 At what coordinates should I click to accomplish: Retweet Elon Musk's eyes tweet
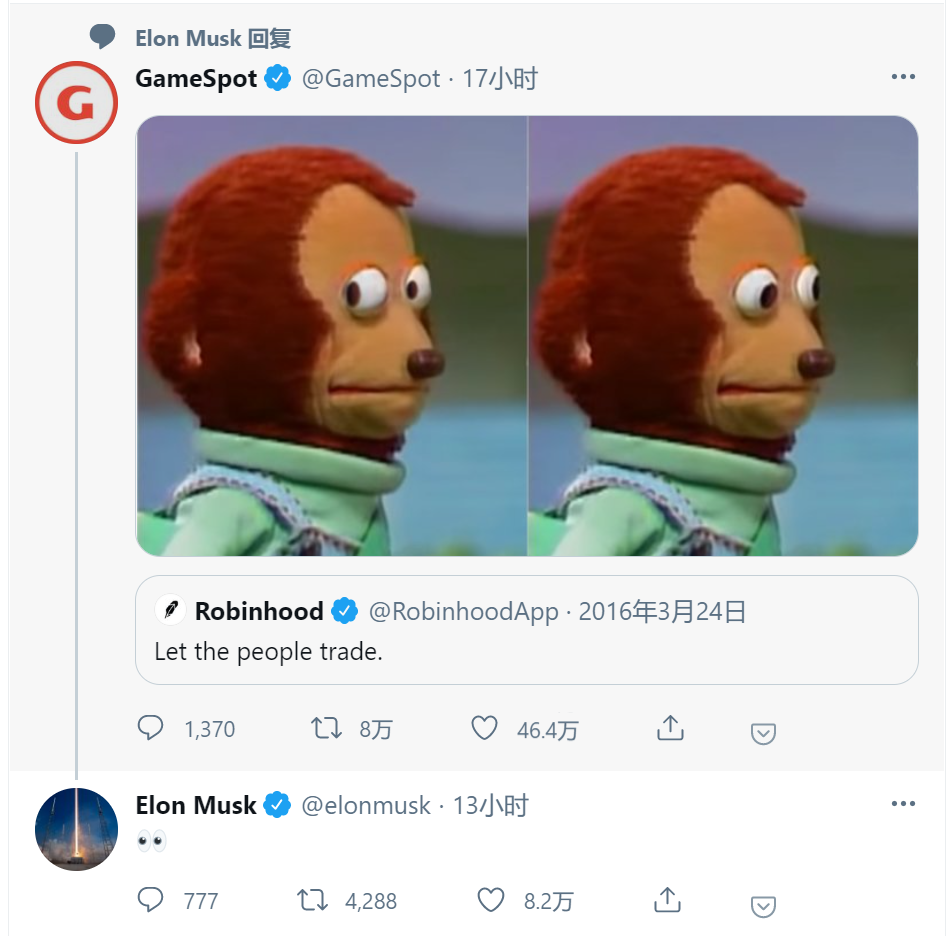point(313,901)
